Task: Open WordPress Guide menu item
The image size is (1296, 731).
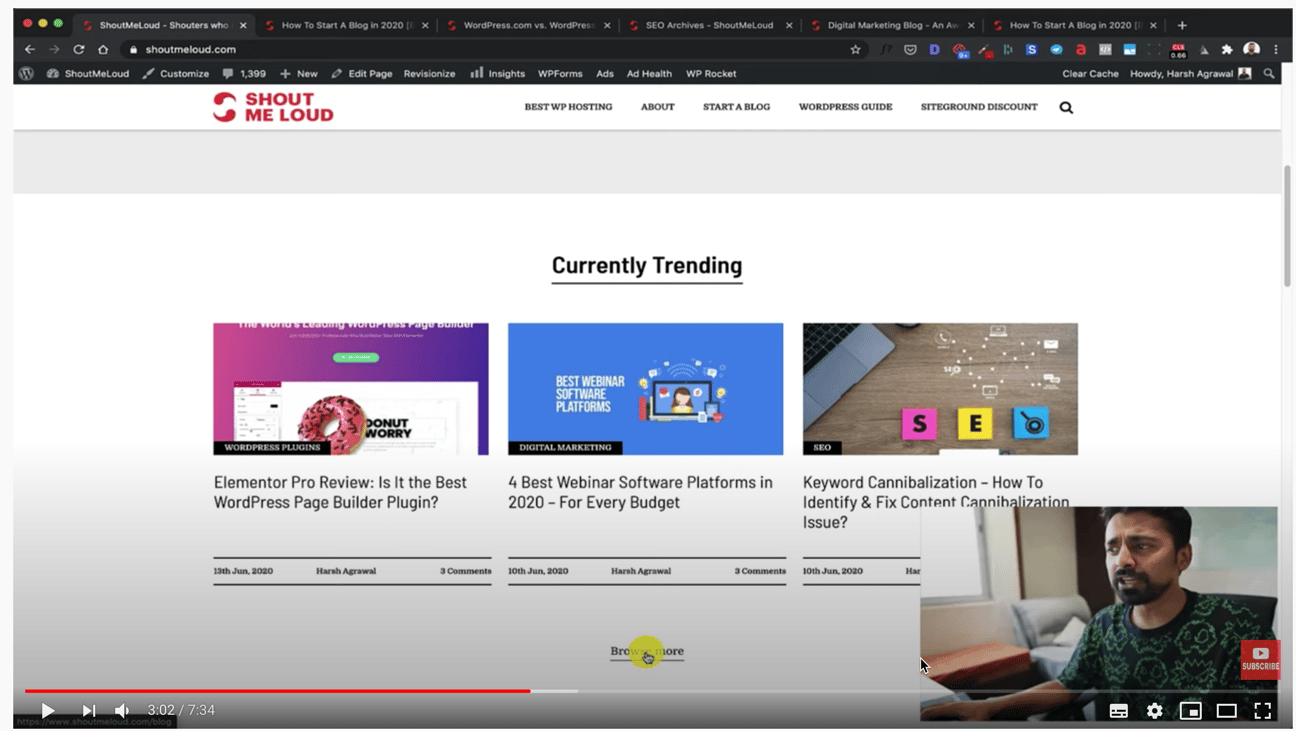Action: [x=845, y=107]
